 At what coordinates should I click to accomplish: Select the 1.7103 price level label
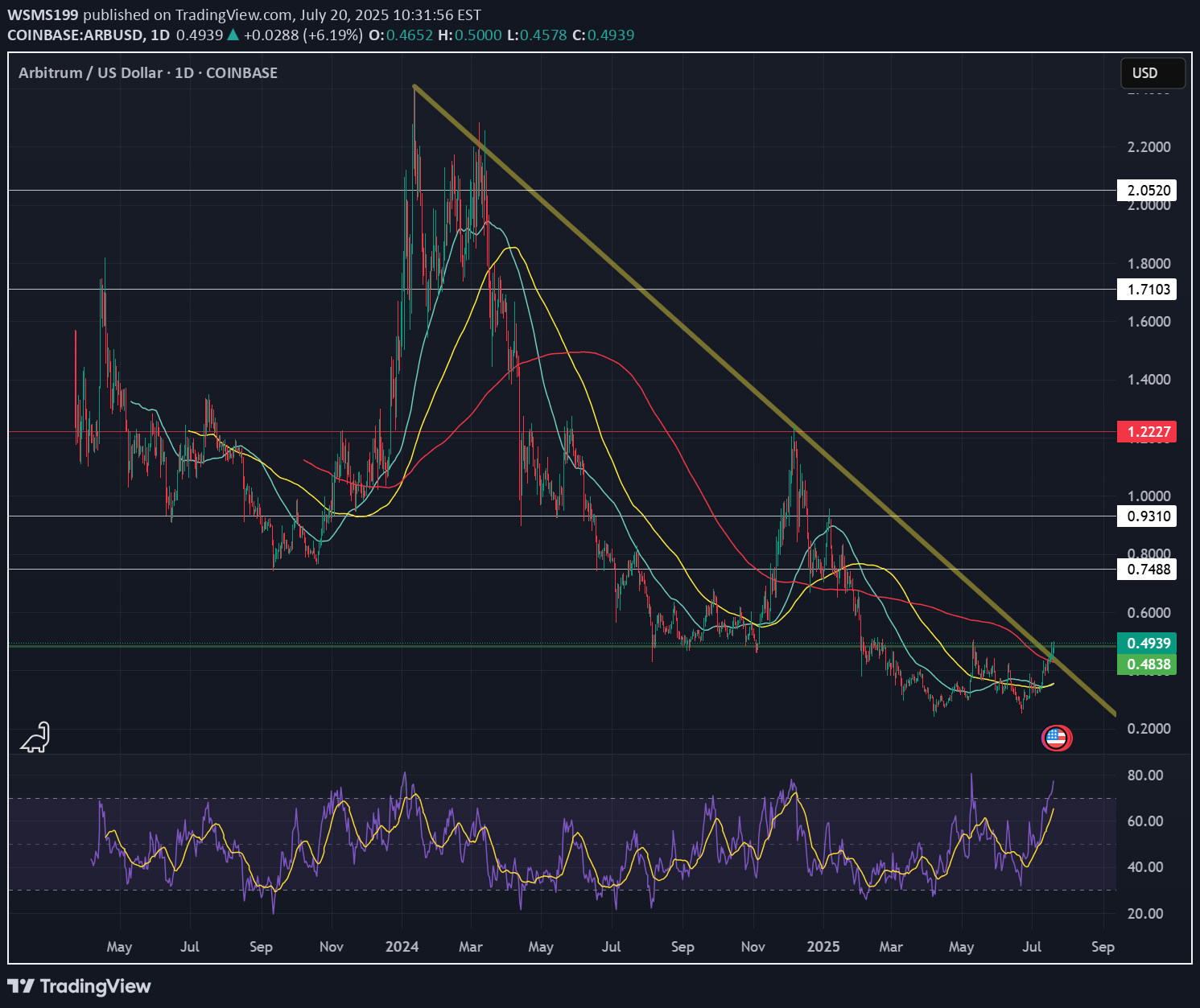pyautogui.click(x=1147, y=290)
